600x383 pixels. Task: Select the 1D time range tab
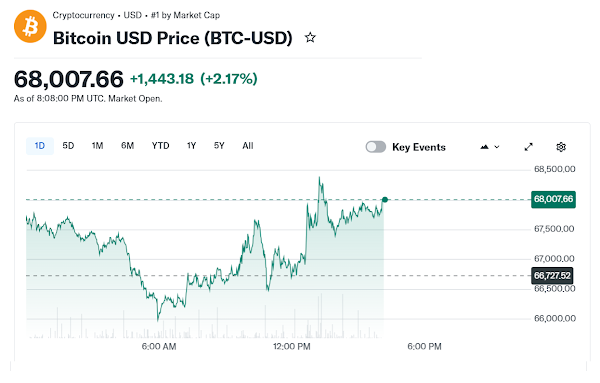click(40, 146)
